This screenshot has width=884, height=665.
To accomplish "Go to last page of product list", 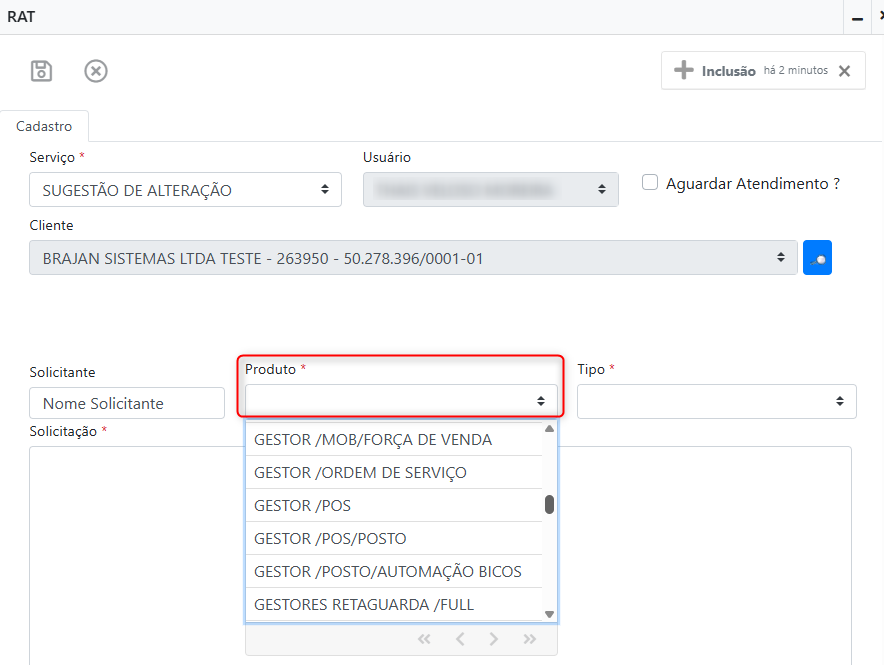I will pyautogui.click(x=529, y=639).
